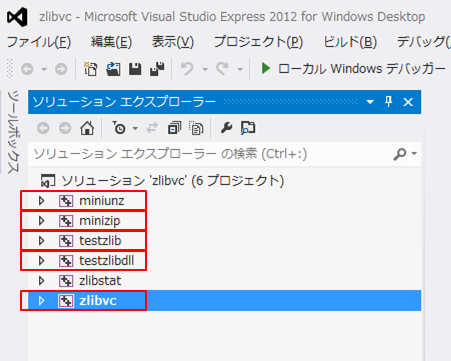
Task: Open the ファイル(F) menu
Action: coord(39,42)
